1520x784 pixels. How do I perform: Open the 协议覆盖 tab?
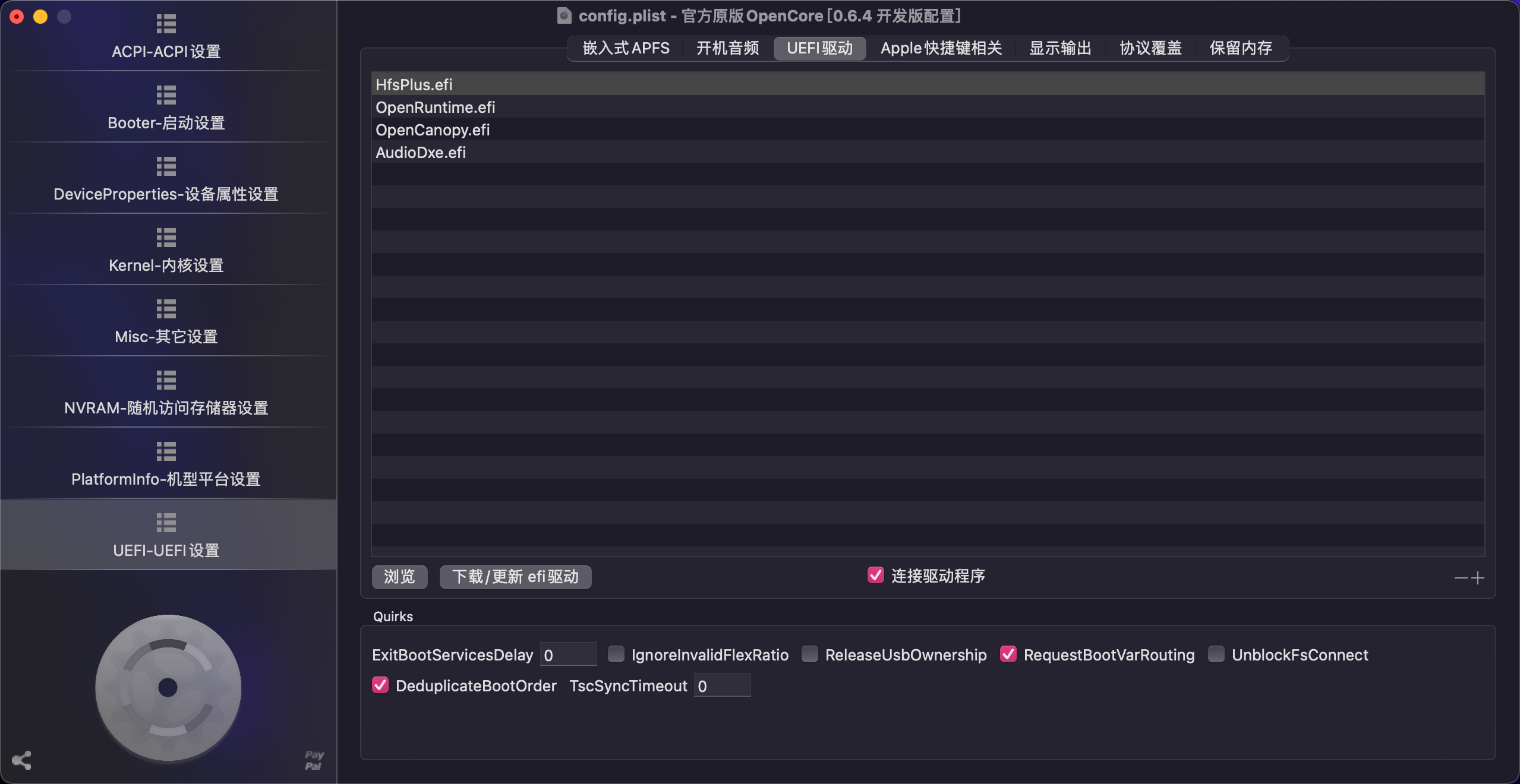(1151, 48)
